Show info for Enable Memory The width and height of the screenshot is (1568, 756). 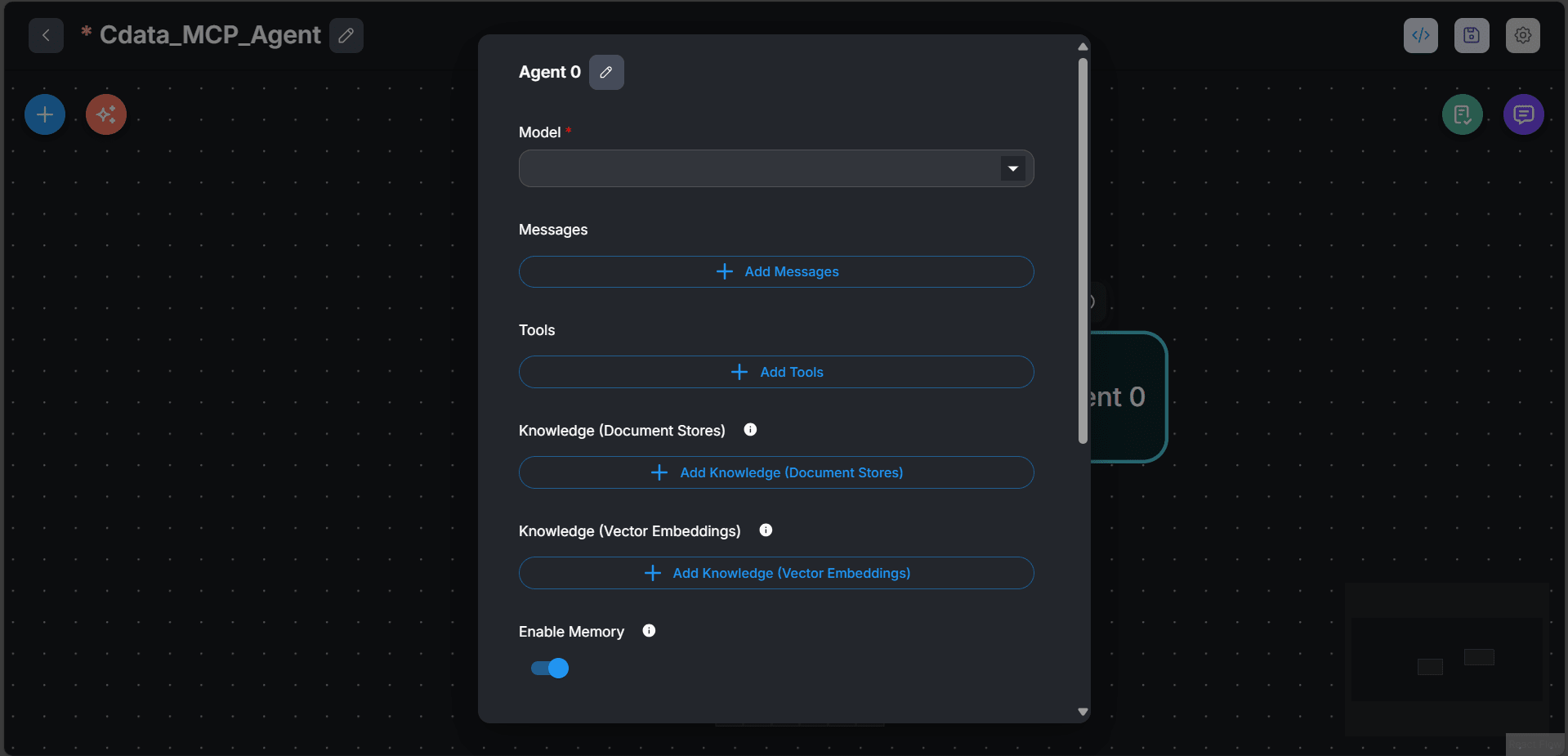coord(649,631)
